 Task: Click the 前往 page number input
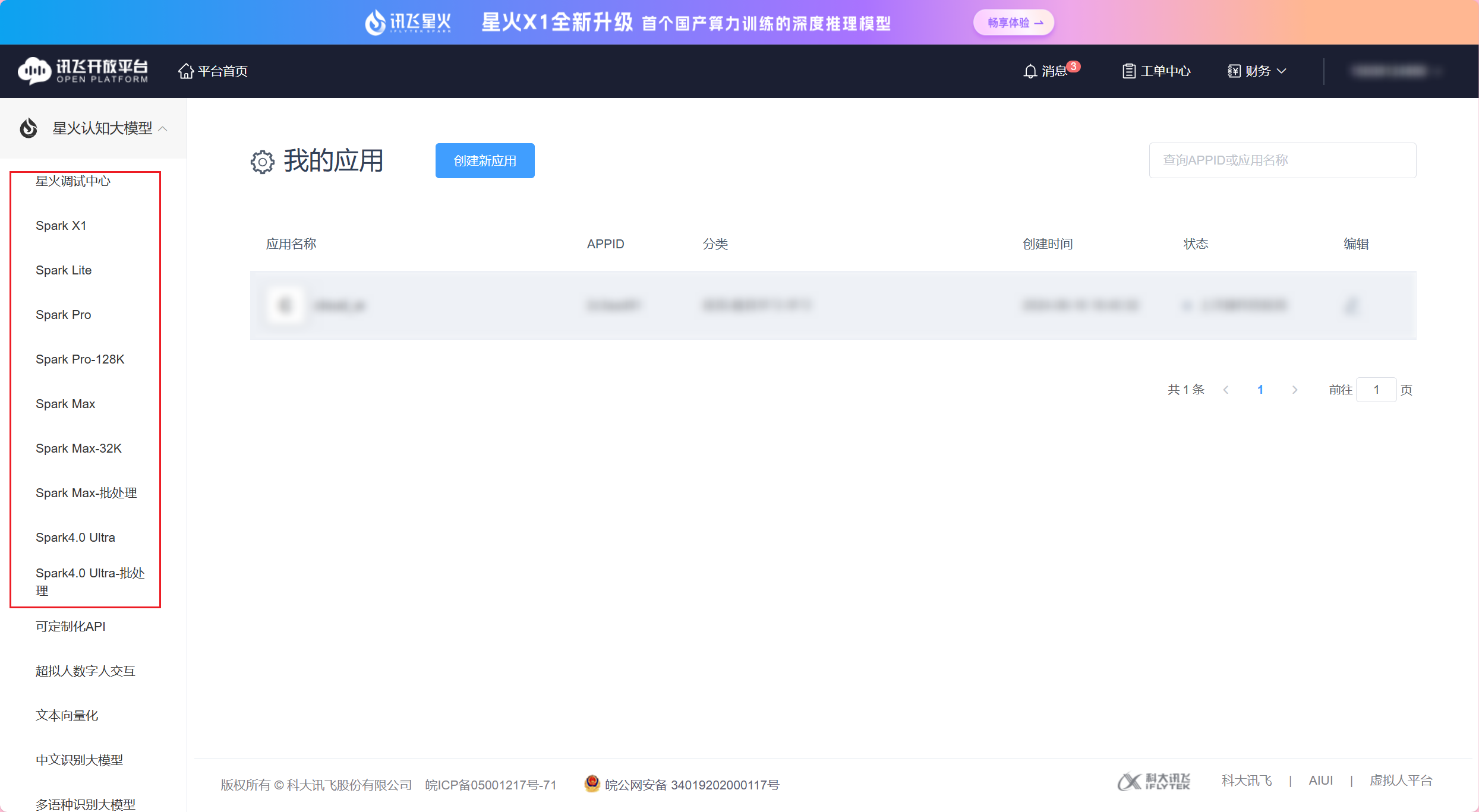click(1376, 390)
